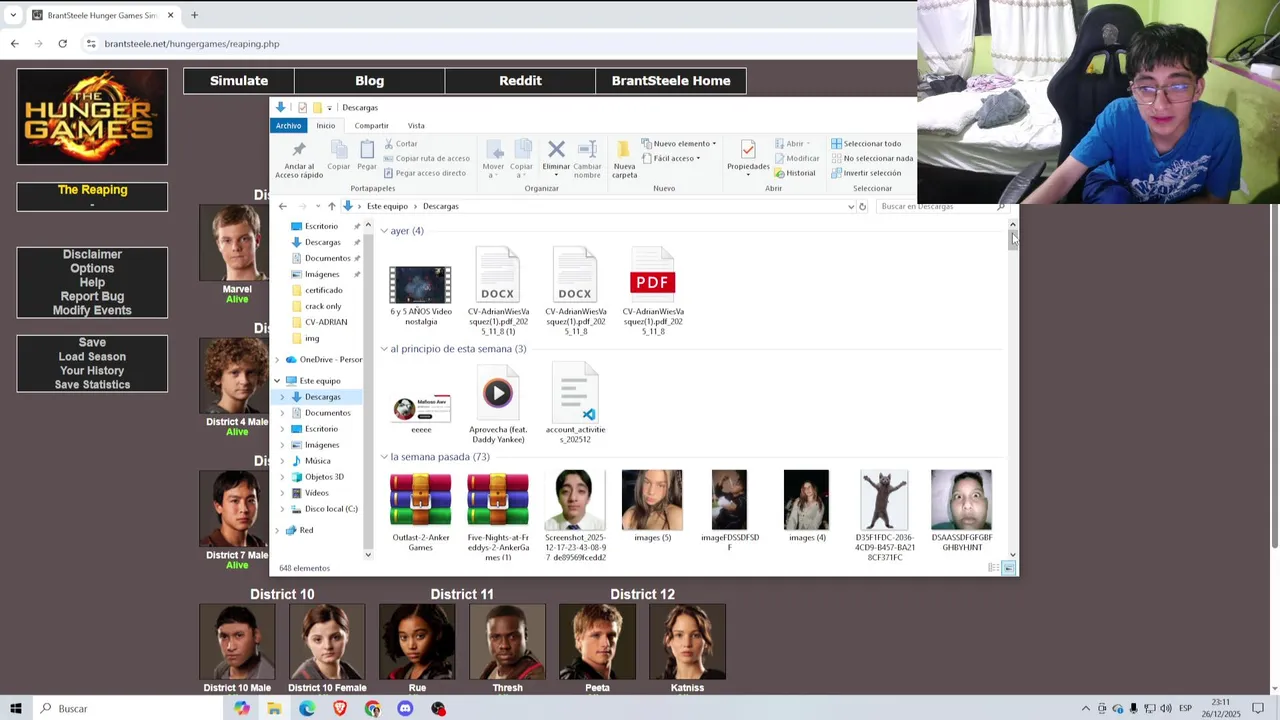Create a Nueva carpeta from the ribbon
Viewport: 1280px width, 720px height.
(x=624, y=158)
